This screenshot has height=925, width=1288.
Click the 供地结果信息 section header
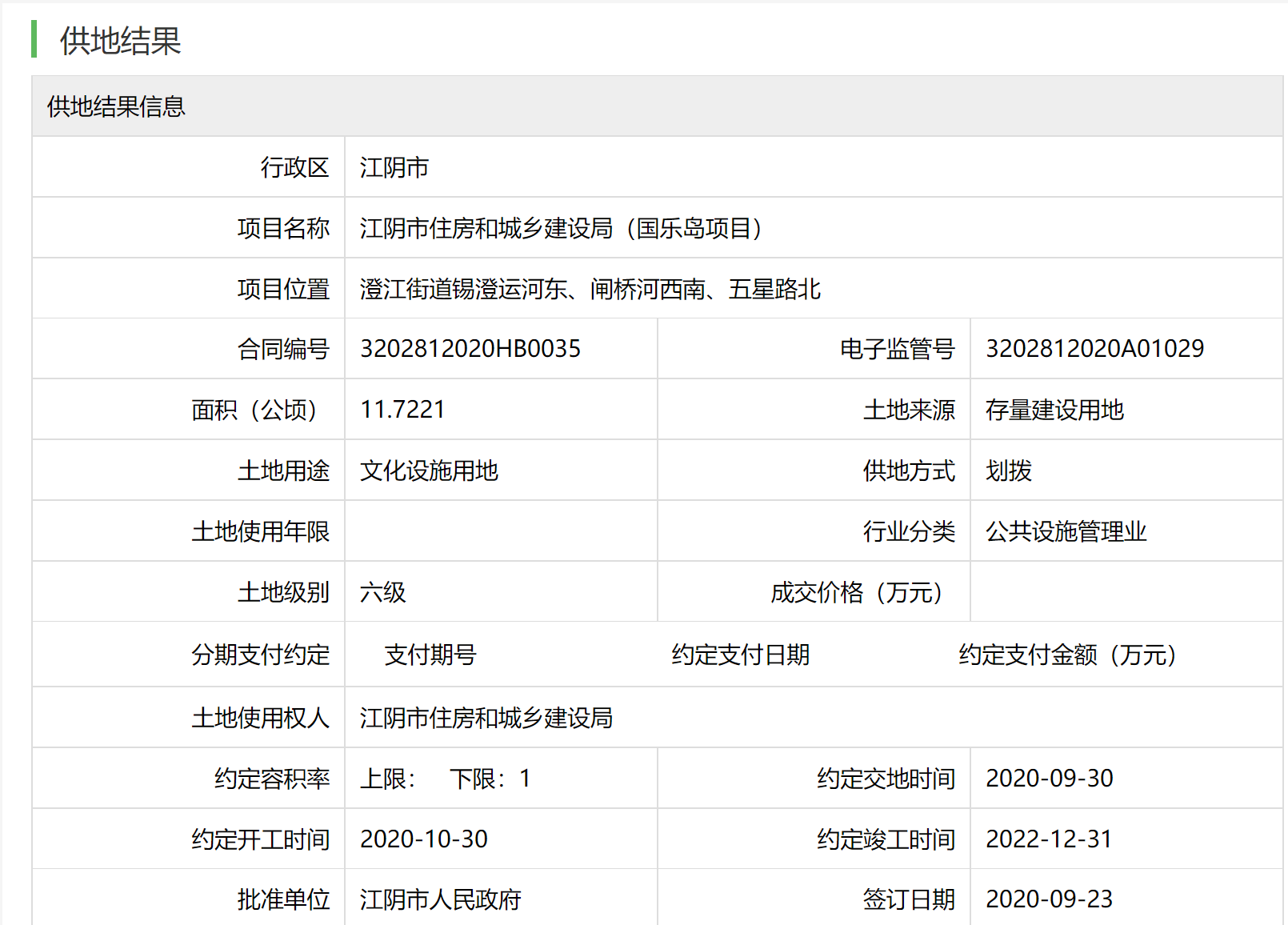coord(116,106)
